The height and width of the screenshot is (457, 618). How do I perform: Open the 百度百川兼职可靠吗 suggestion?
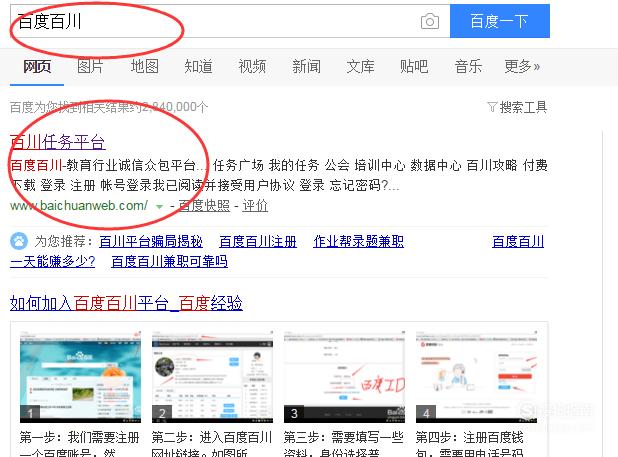click(x=169, y=262)
